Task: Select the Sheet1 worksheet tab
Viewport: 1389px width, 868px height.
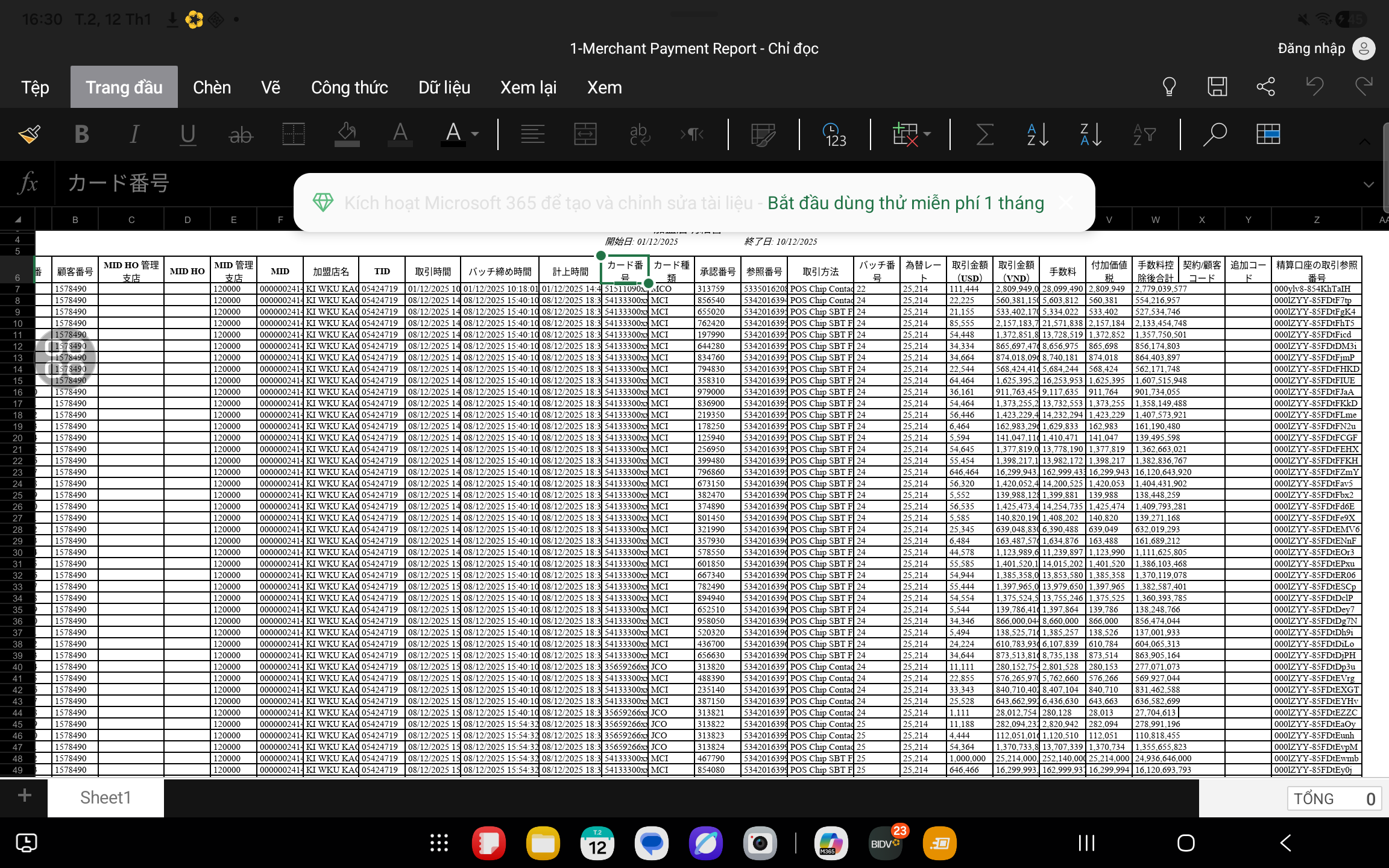Action: [x=106, y=797]
